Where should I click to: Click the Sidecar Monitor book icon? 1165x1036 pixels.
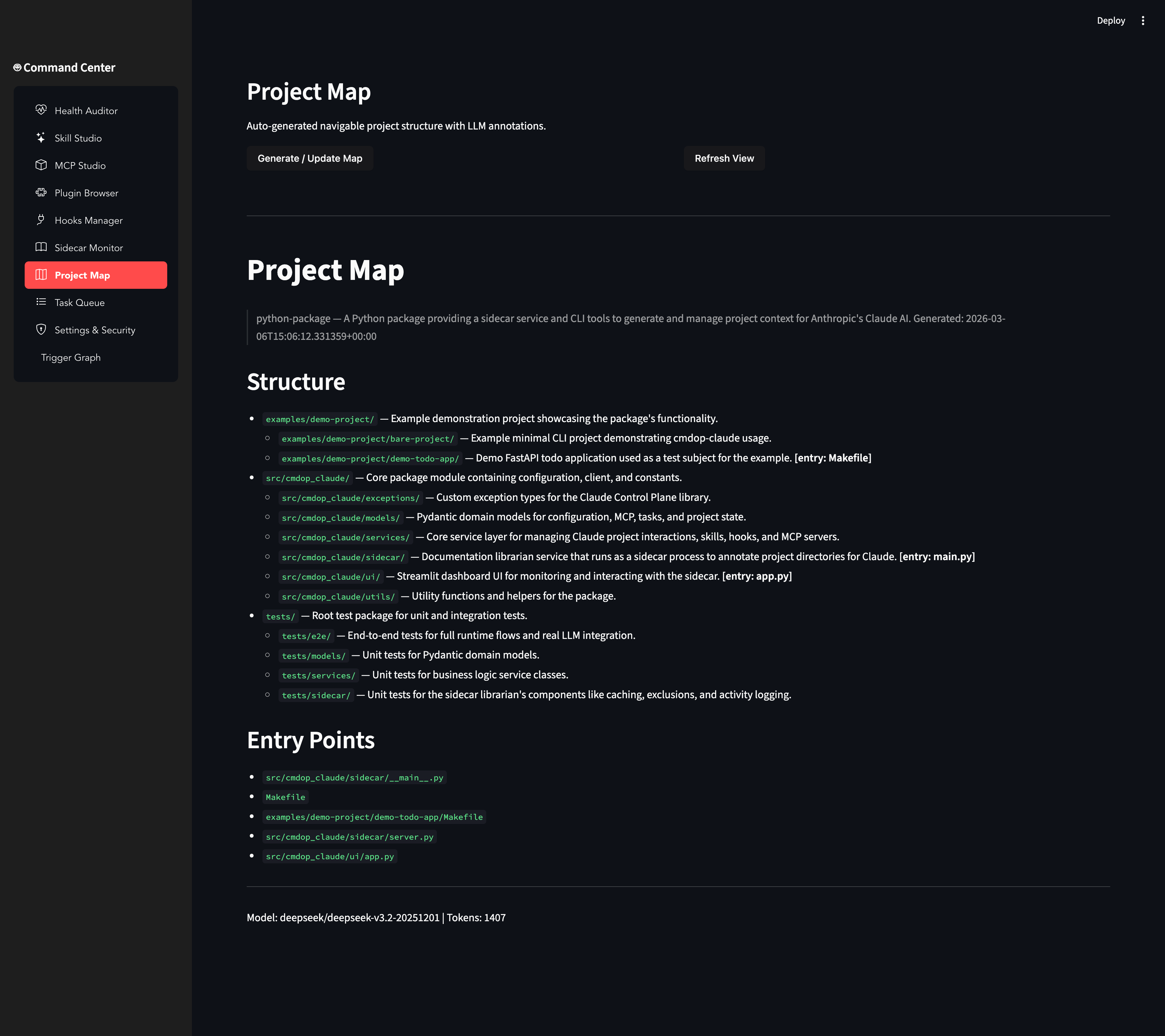[x=41, y=247]
